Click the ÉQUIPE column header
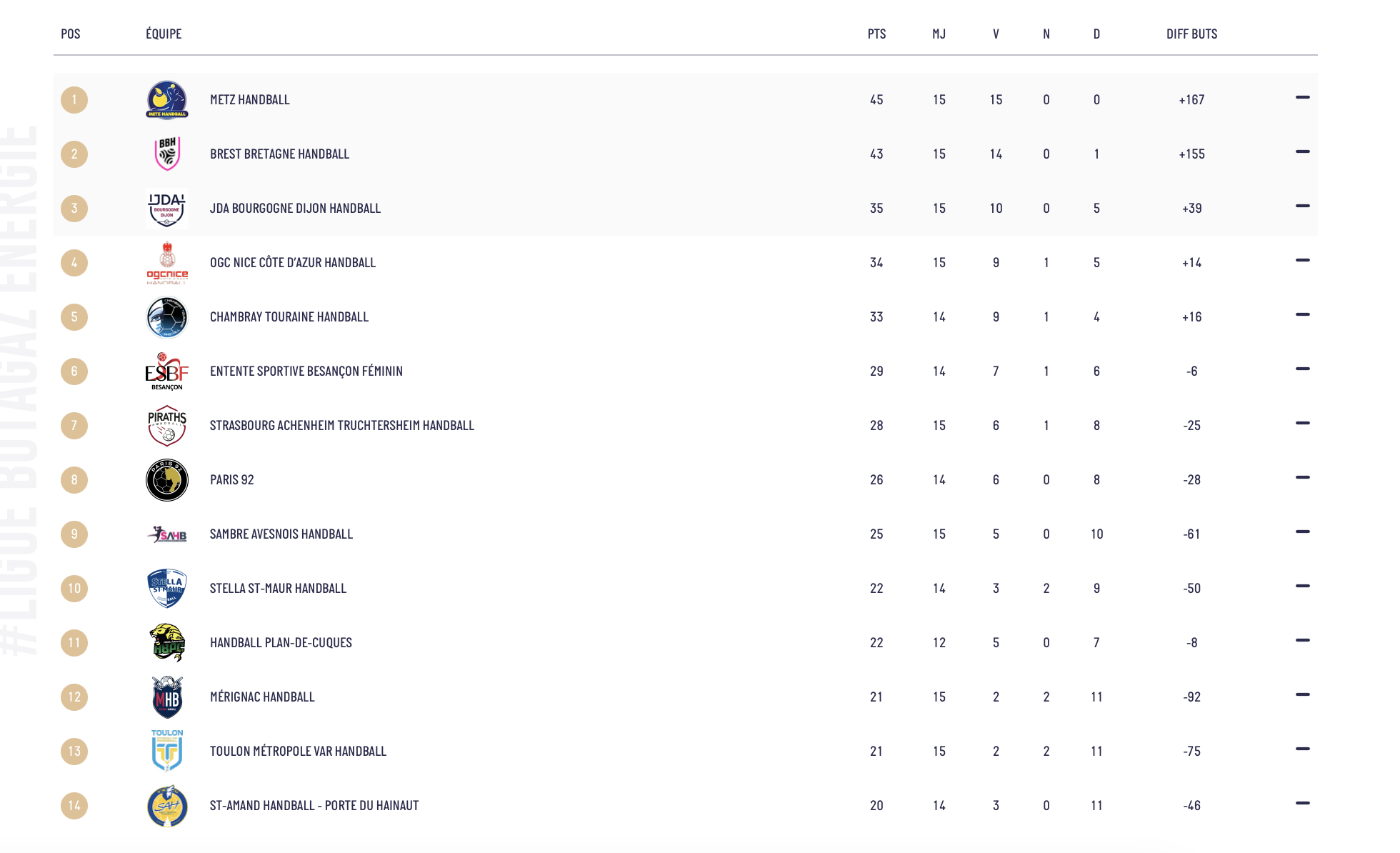This screenshot has width=1400, height=853. 164,34
